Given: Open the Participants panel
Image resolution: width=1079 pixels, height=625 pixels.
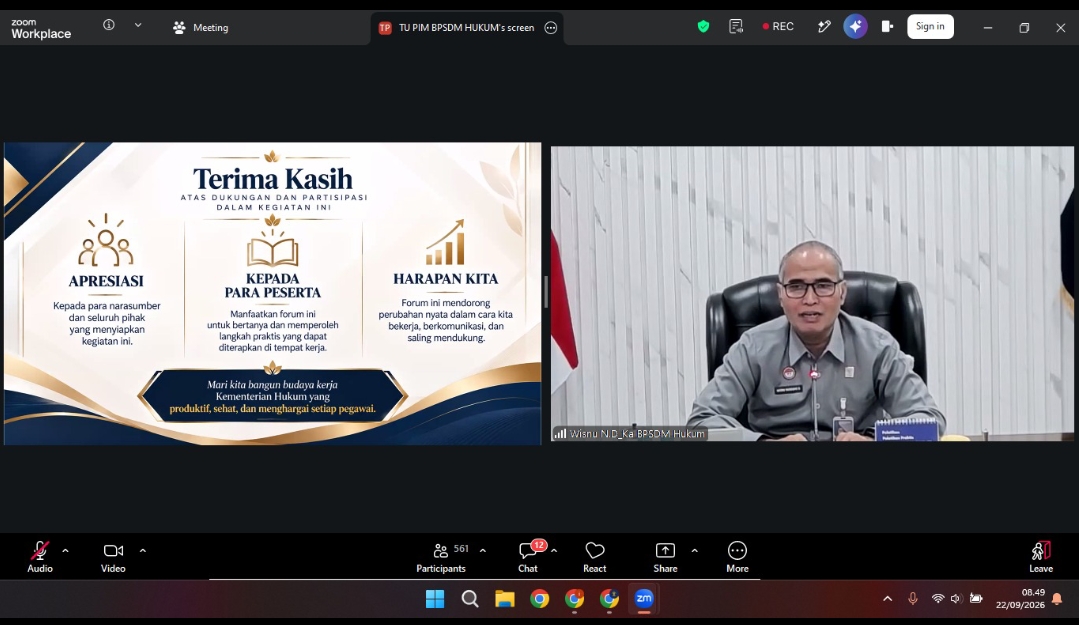Looking at the screenshot, I should [441, 557].
